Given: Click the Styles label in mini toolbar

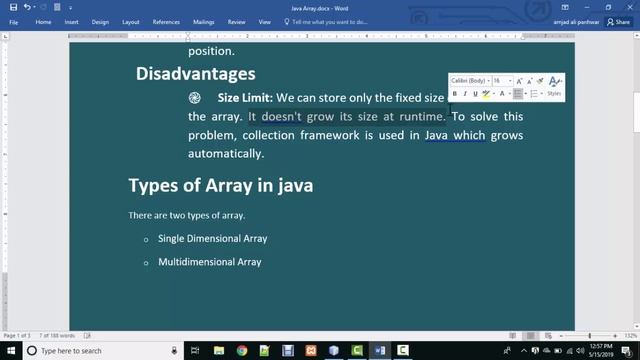Looking at the screenshot, I should coord(554,93).
